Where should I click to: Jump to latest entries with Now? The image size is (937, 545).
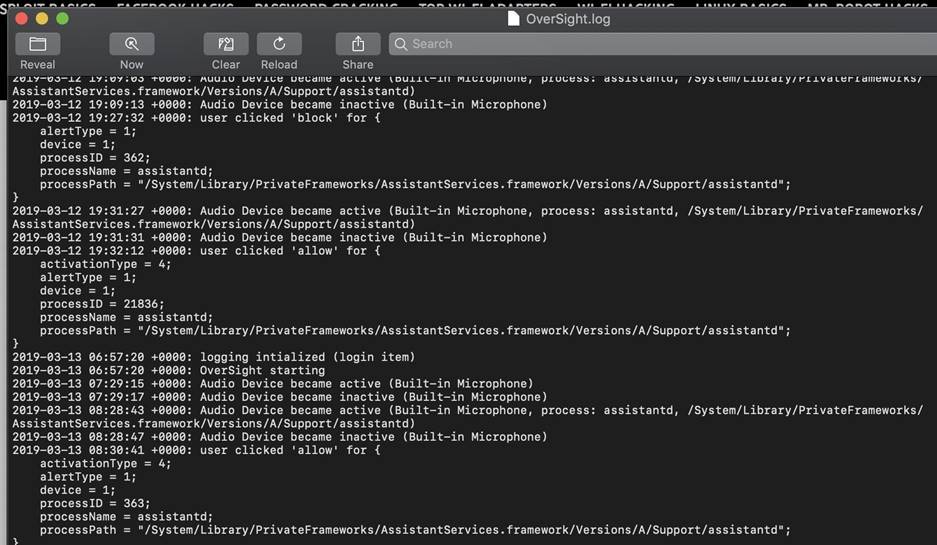pyautogui.click(x=131, y=44)
